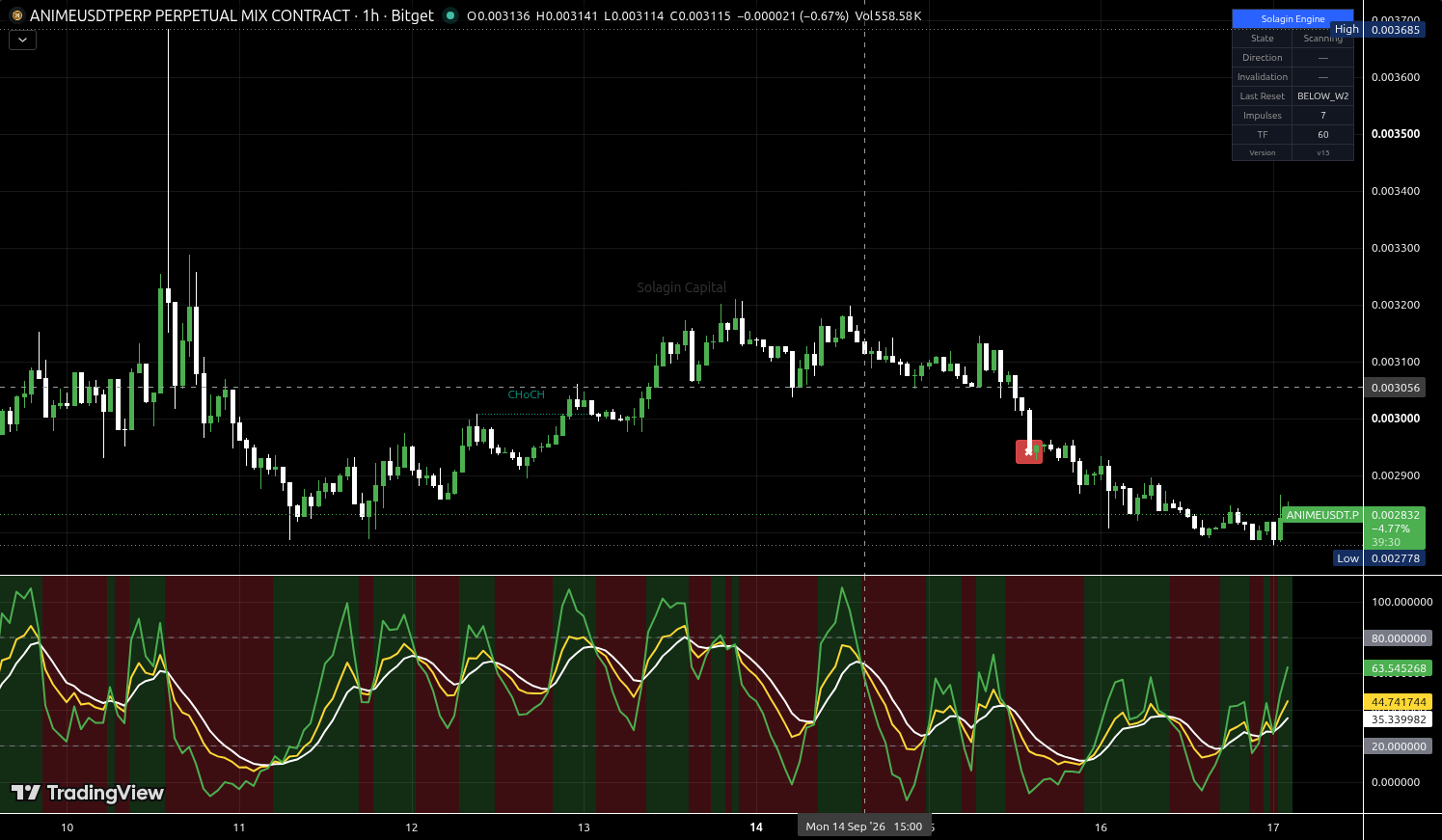Click the current price label 0.002832

click(1396, 515)
